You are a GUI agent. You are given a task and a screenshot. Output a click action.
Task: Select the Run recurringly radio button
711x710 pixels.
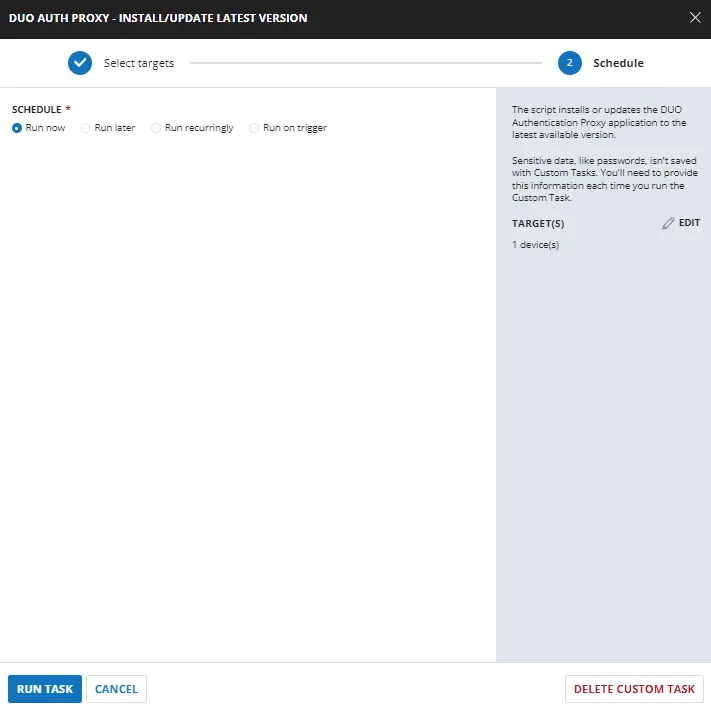point(156,128)
